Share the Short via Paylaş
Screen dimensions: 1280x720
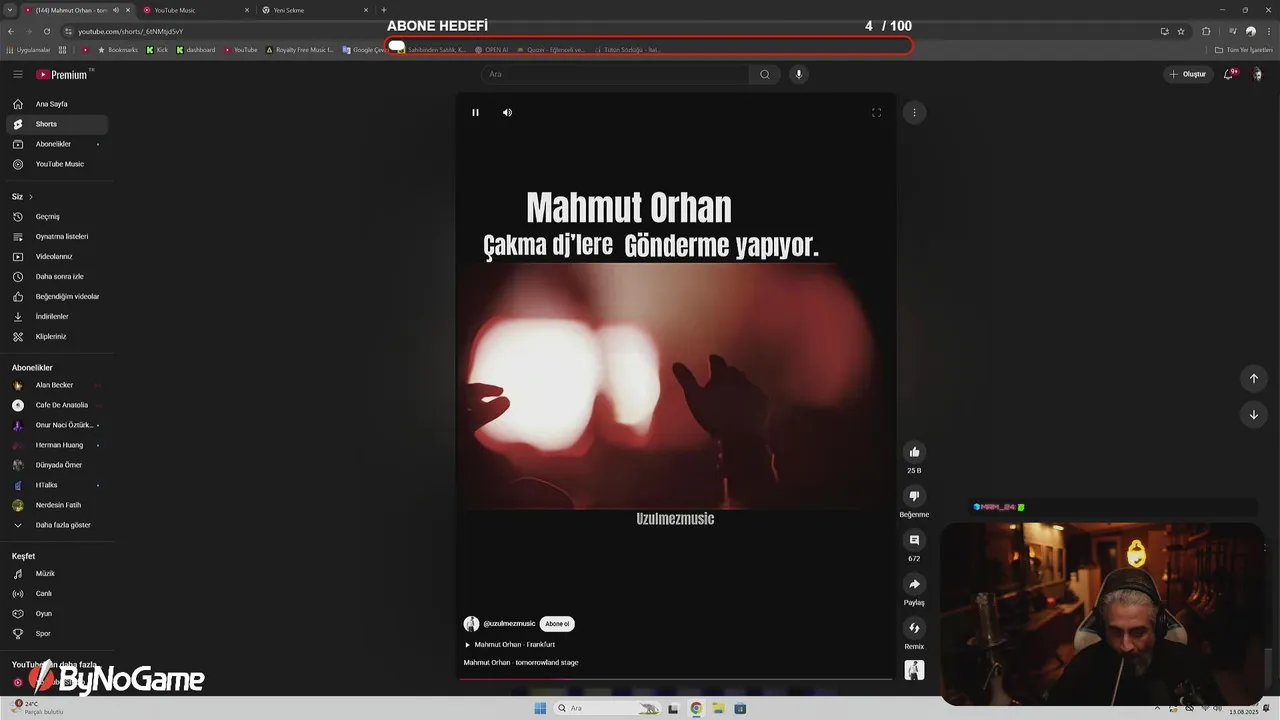pyautogui.click(x=914, y=584)
